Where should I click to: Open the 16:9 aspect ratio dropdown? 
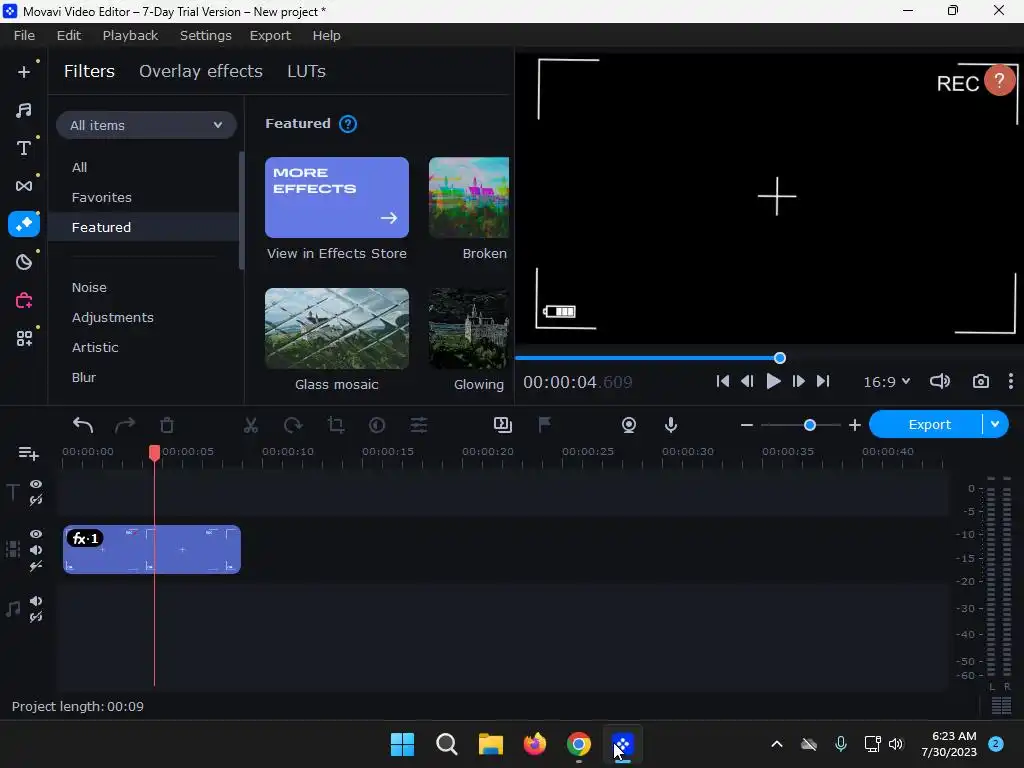[887, 382]
